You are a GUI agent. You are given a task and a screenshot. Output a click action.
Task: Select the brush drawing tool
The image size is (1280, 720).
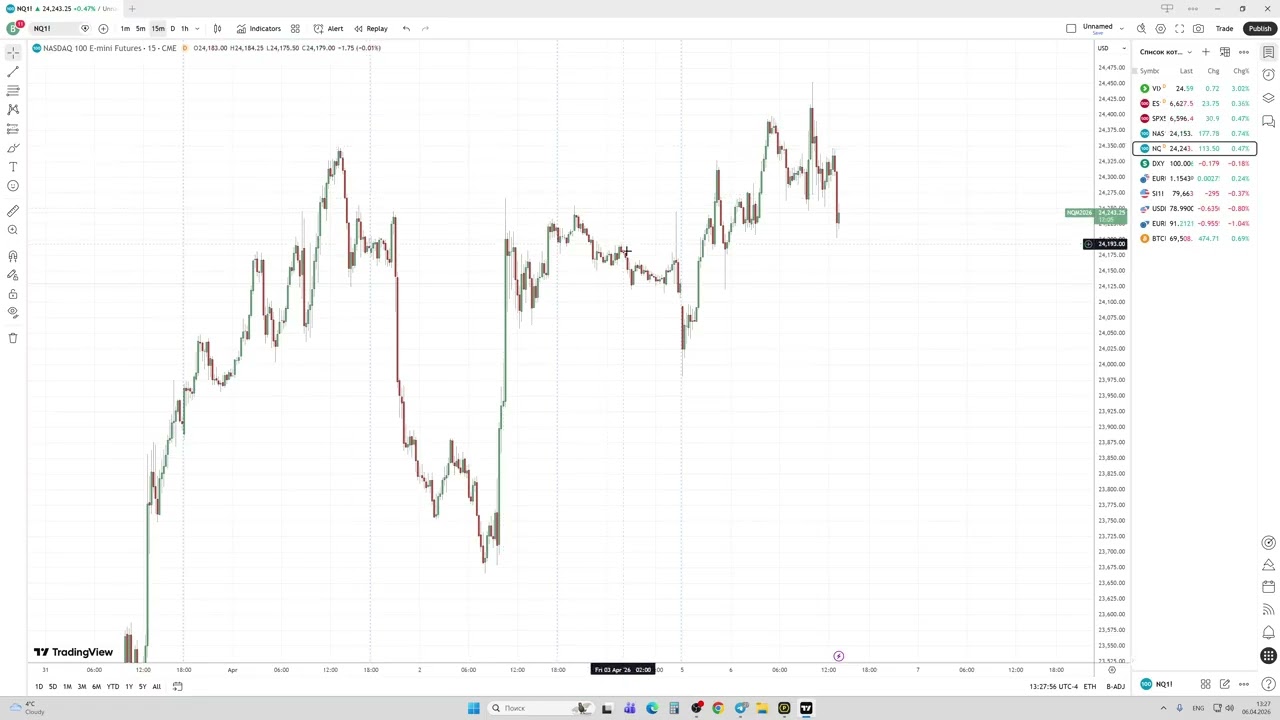(13, 148)
